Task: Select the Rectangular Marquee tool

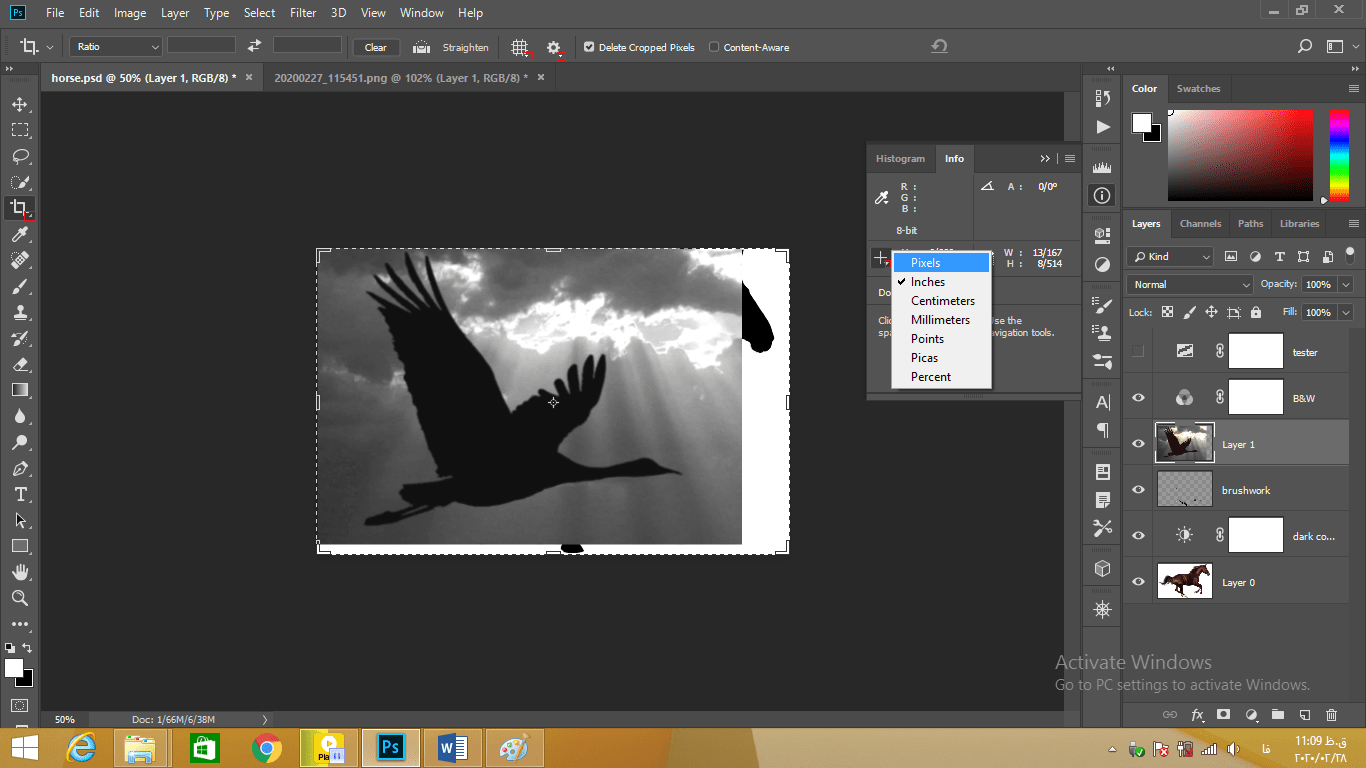Action: pyautogui.click(x=20, y=130)
